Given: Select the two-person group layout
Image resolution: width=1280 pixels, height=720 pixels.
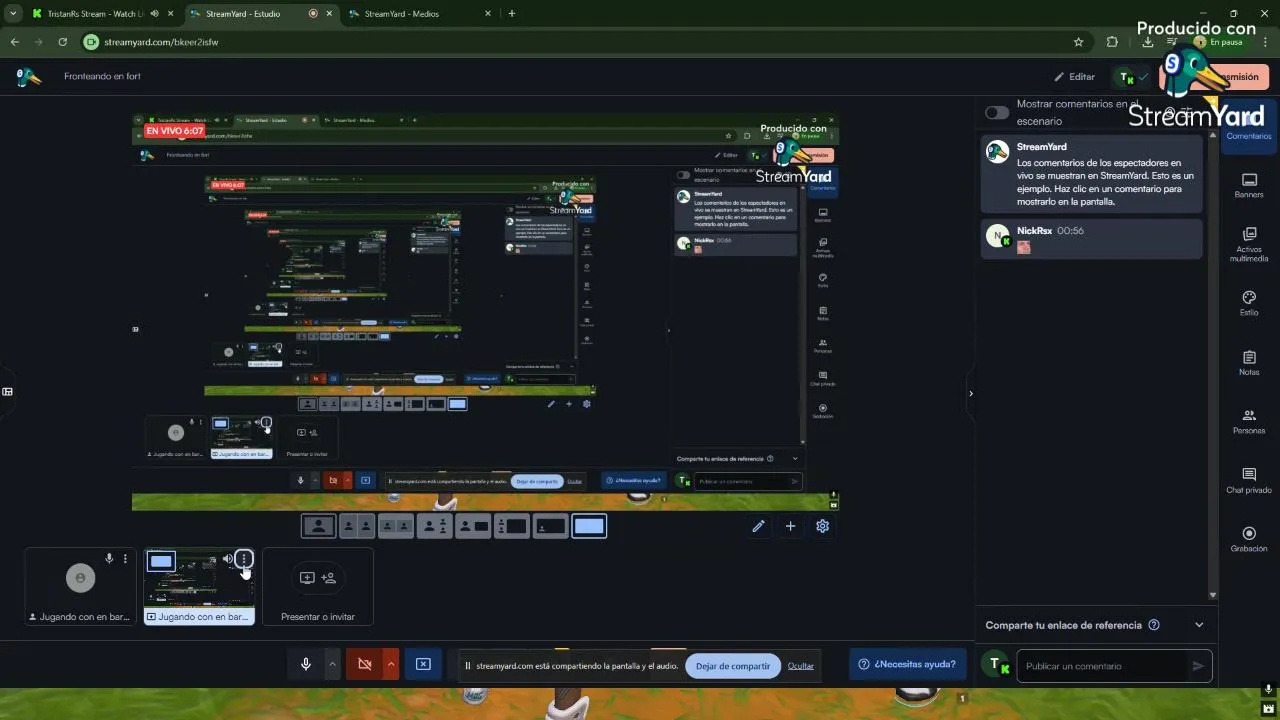Looking at the screenshot, I should pos(396,526).
